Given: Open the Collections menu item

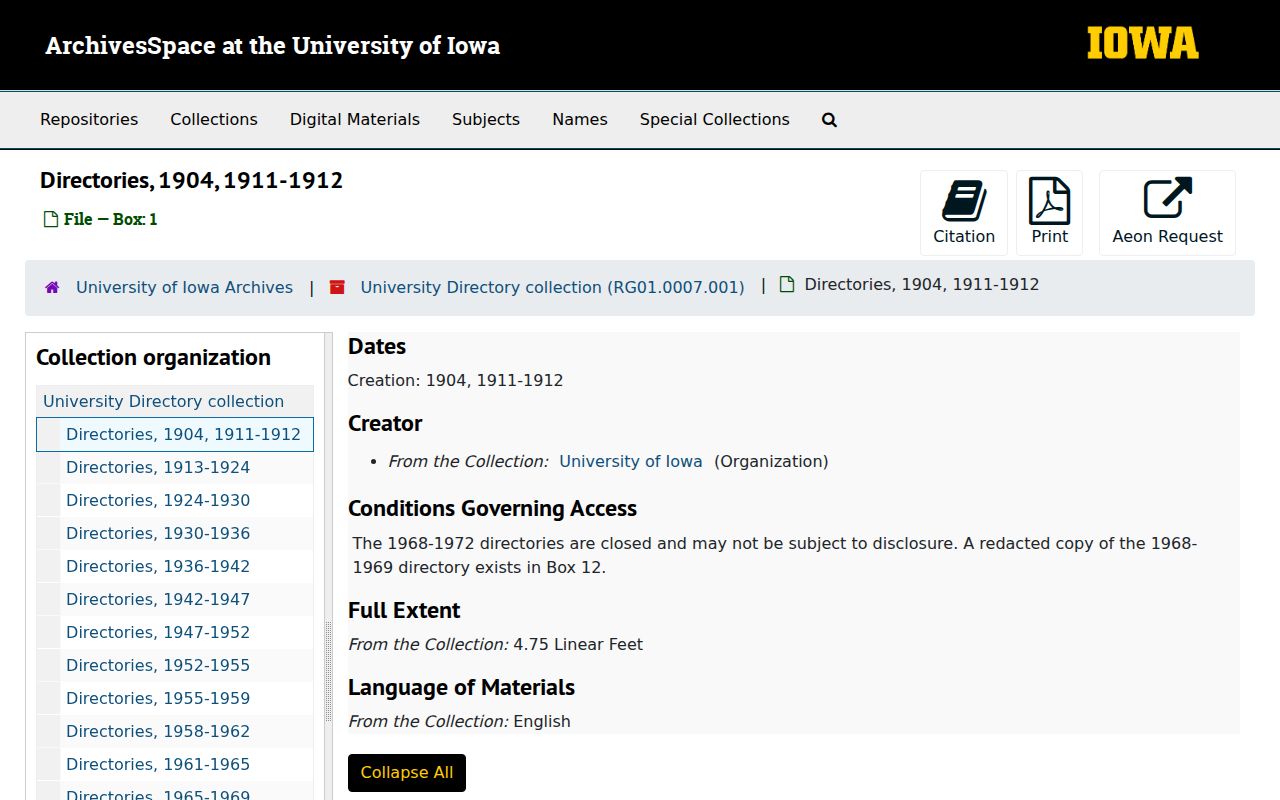Looking at the screenshot, I should click(214, 119).
